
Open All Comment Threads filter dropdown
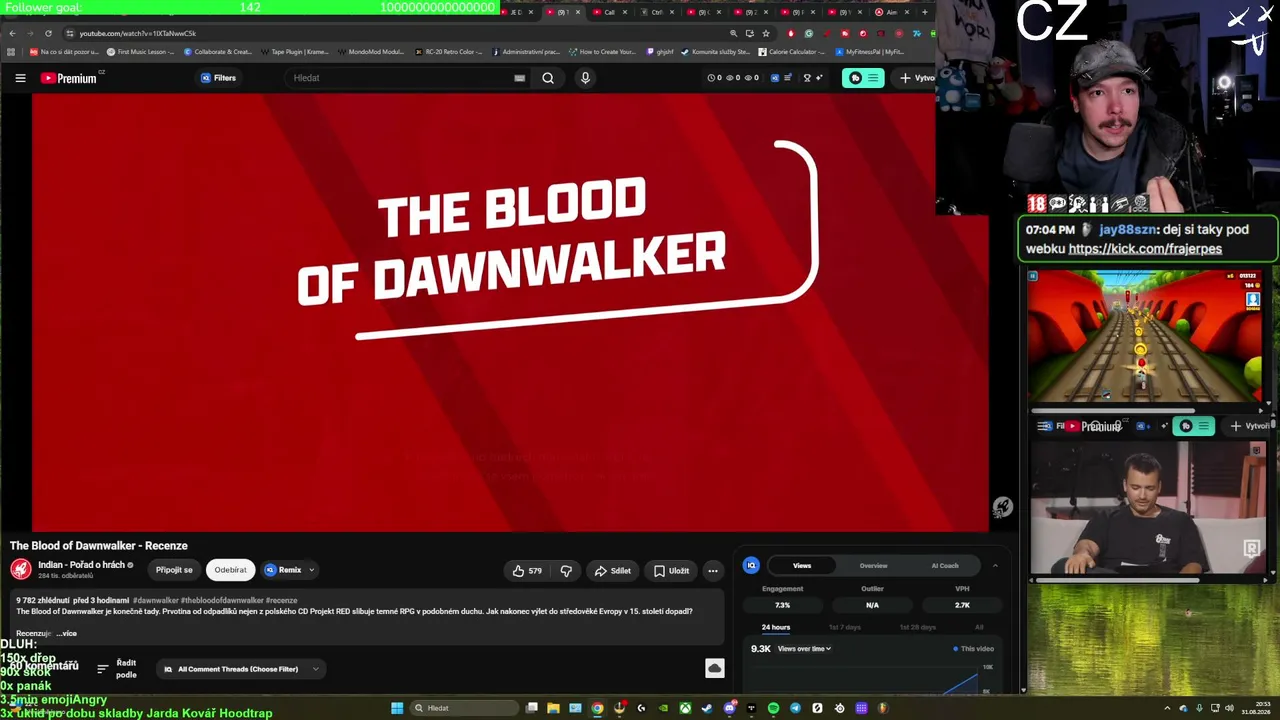(x=241, y=669)
